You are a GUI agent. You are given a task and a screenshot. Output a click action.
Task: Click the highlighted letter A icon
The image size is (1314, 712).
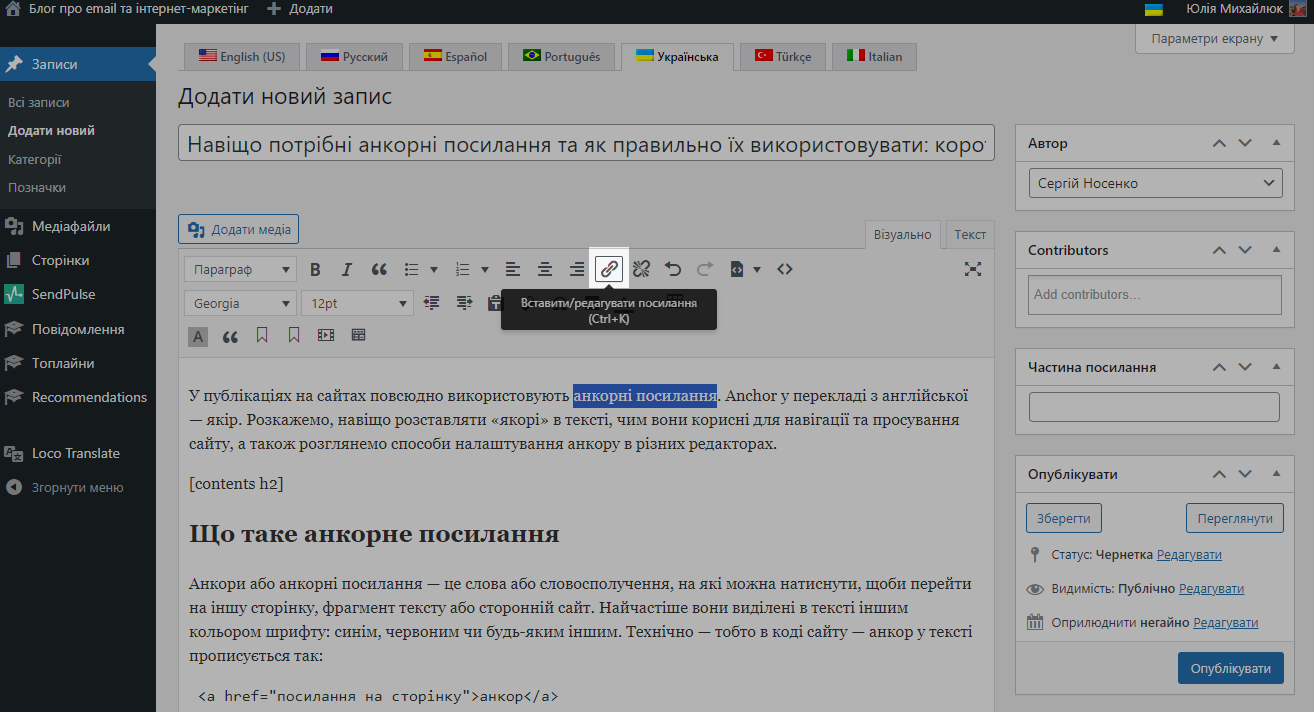tap(198, 336)
